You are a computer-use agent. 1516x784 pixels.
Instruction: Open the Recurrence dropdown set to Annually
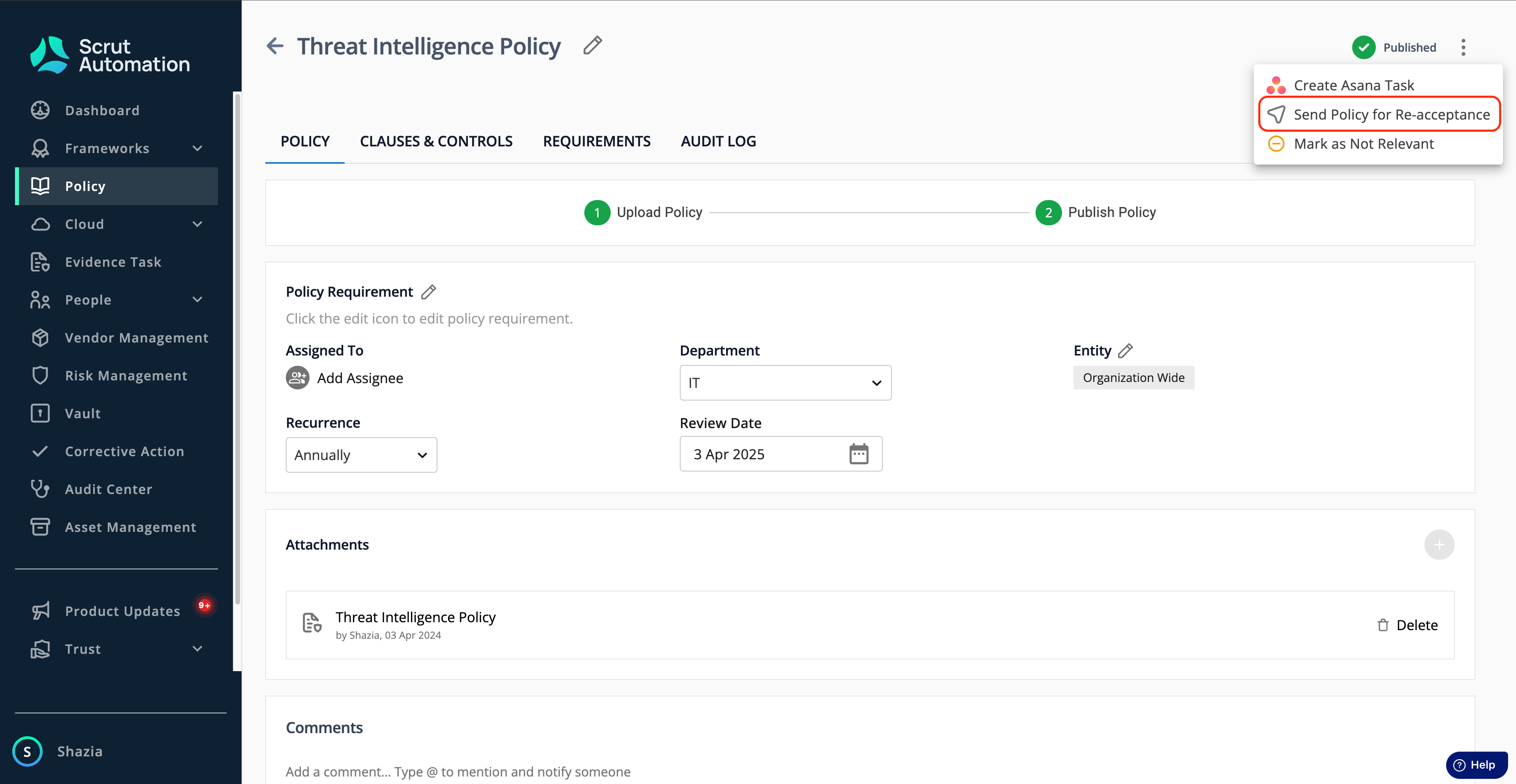point(361,455)
